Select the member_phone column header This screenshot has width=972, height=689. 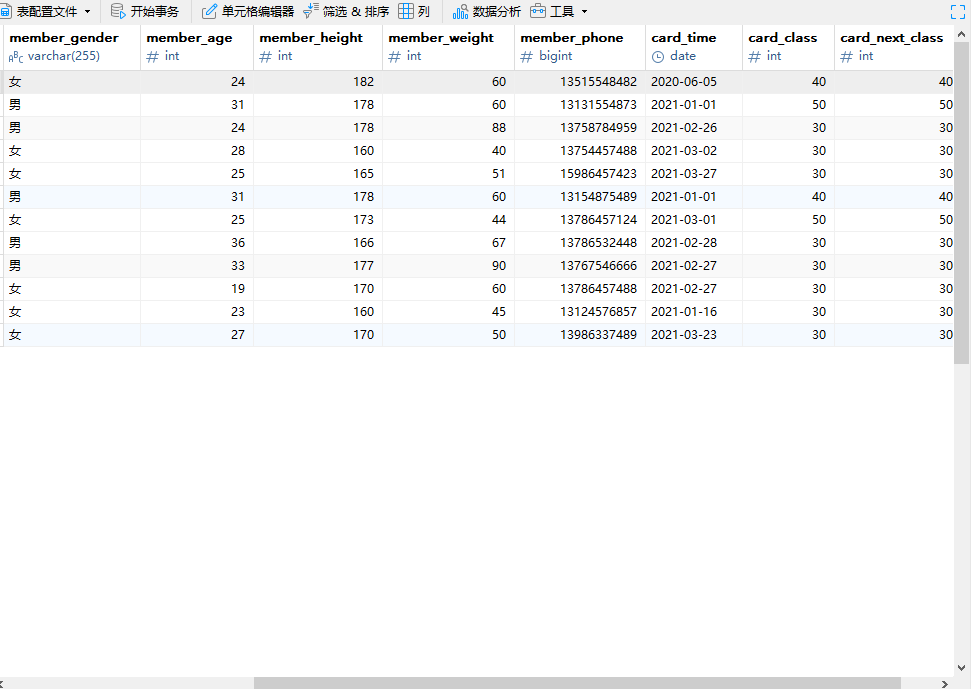(580, 47)
